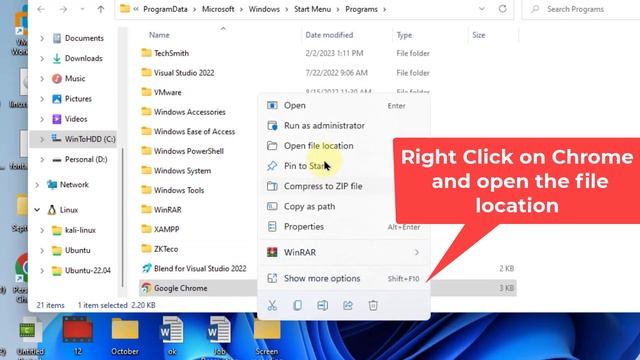Go up one folder level arrow

[100, 9]
